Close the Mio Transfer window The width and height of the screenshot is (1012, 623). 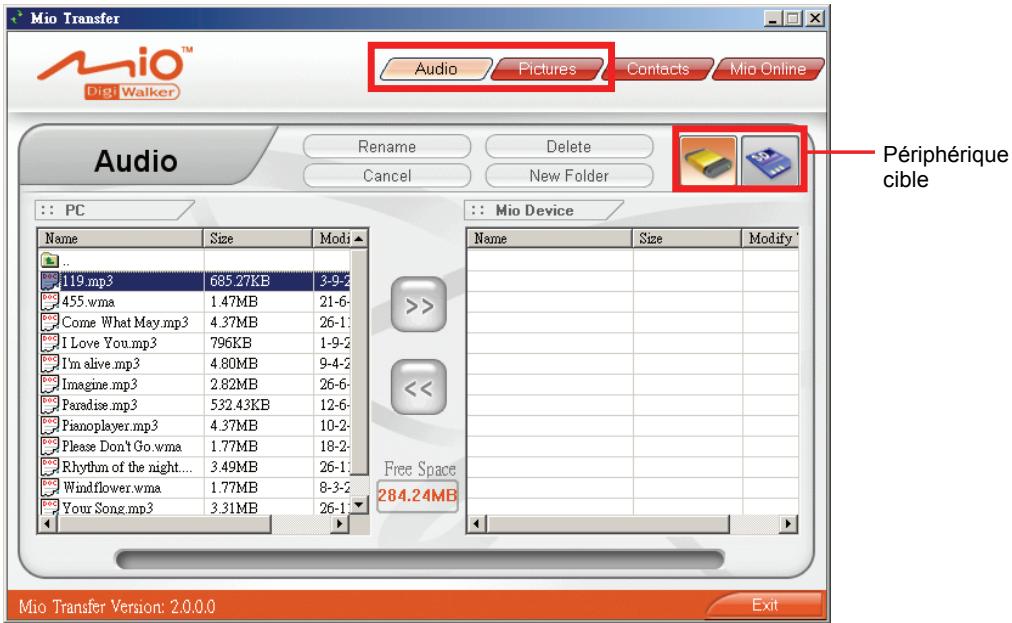[816, 18]
